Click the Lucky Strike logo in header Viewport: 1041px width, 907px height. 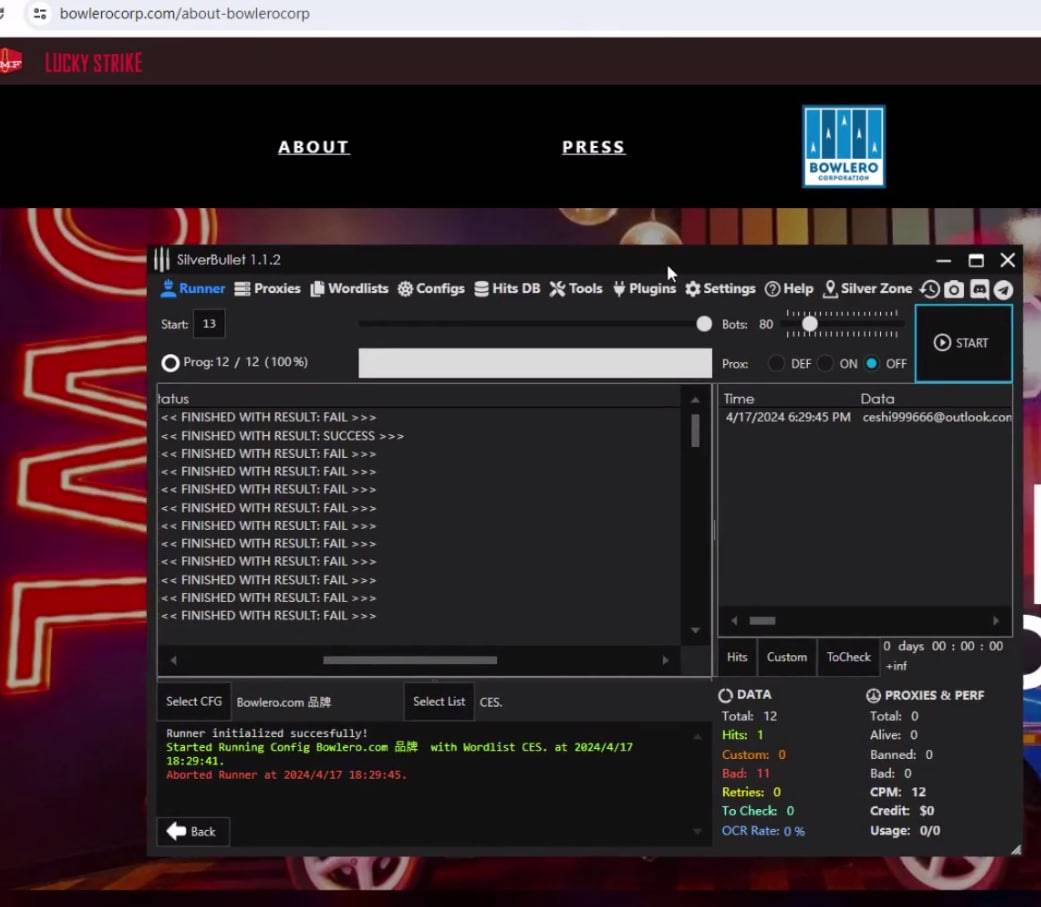pyautogui.click(x=93, y=63)
